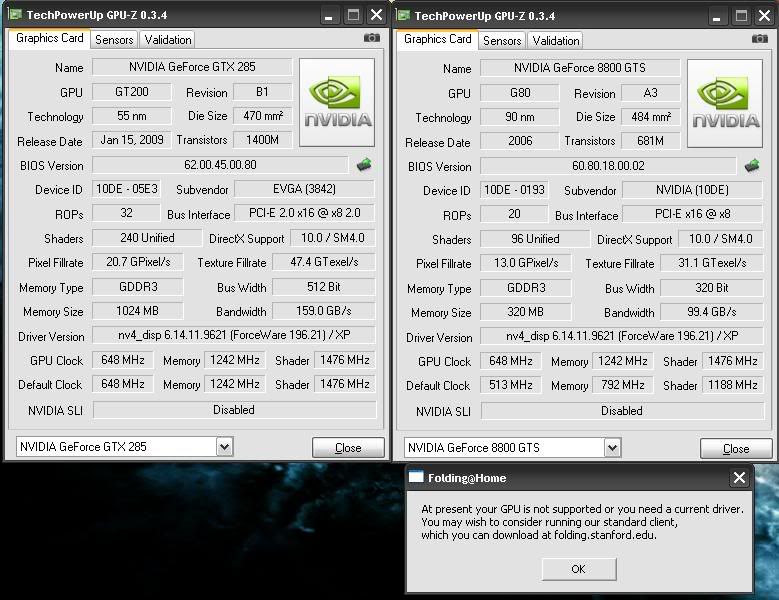Click BIOS Version field 60.80.18.00.02
The height and width of the screenshot is (600, 779).
tap(608, 165)
